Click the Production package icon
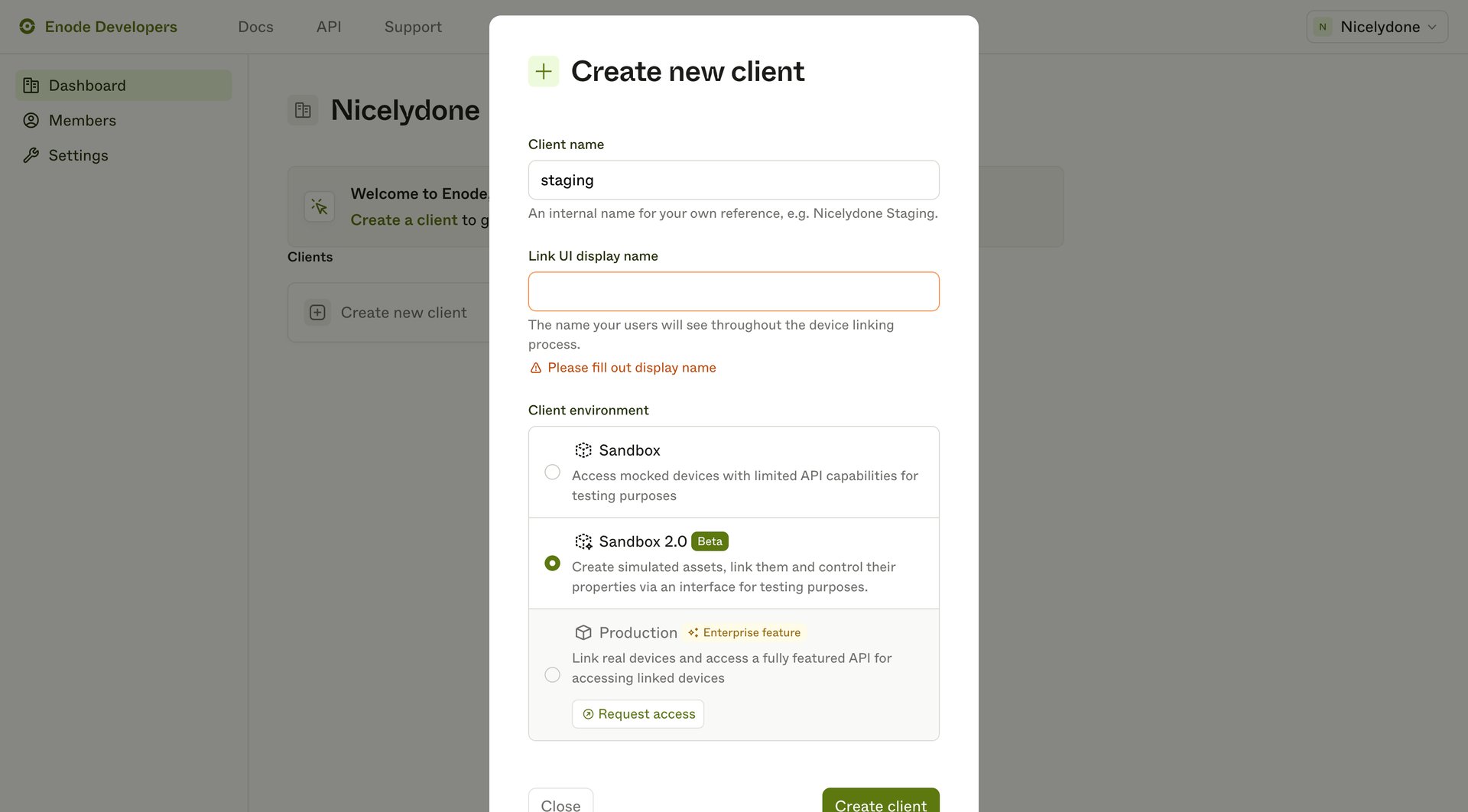1468x812 pixels. [583, 632]
